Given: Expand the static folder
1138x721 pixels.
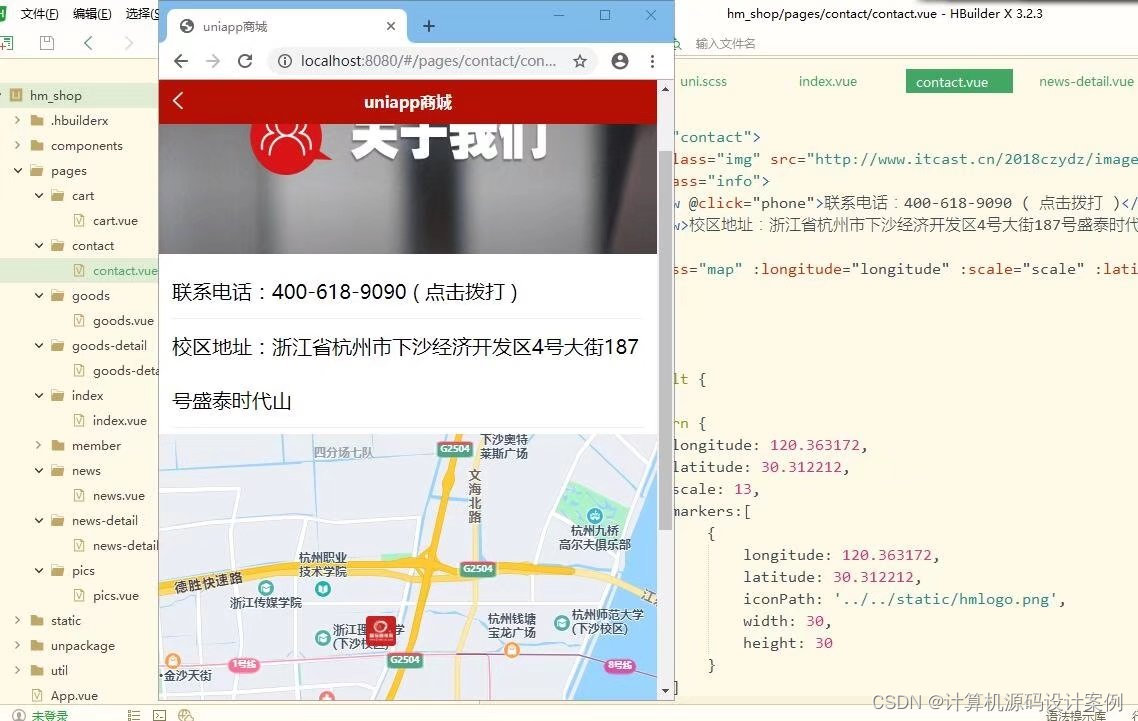Looking at the screenshot, I should point(17,620).
